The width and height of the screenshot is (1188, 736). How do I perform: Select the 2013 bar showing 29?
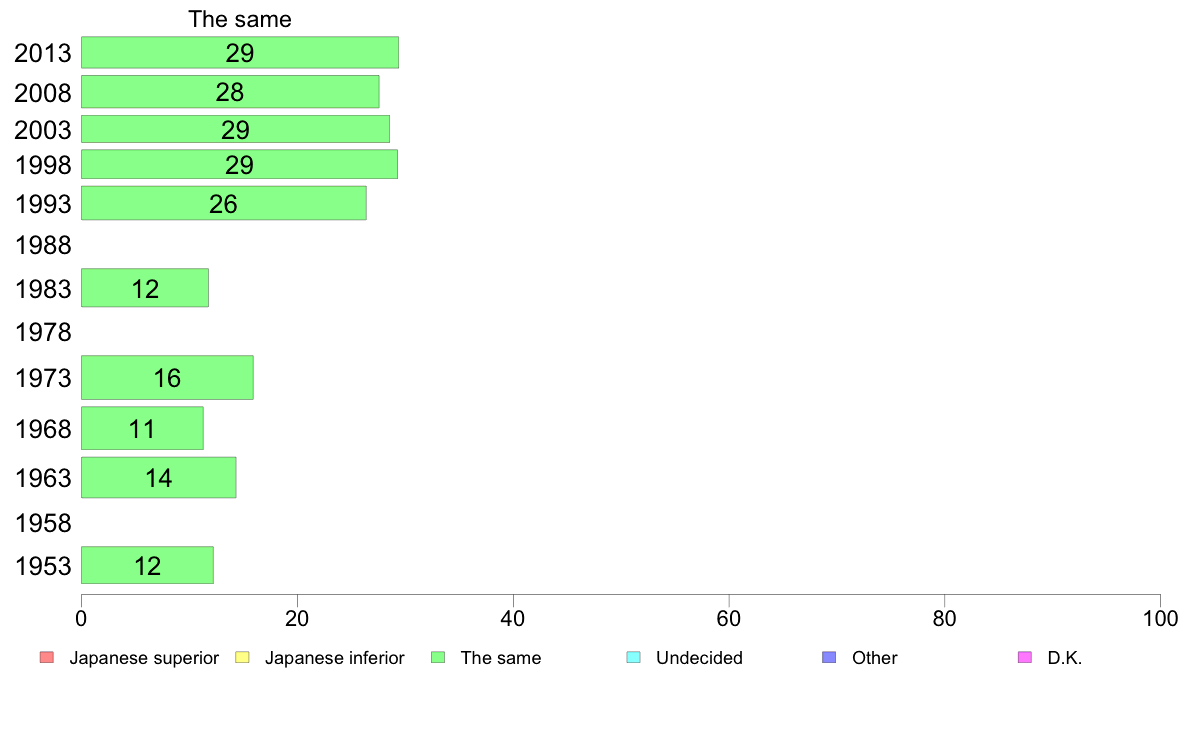[x=239, y=52]
